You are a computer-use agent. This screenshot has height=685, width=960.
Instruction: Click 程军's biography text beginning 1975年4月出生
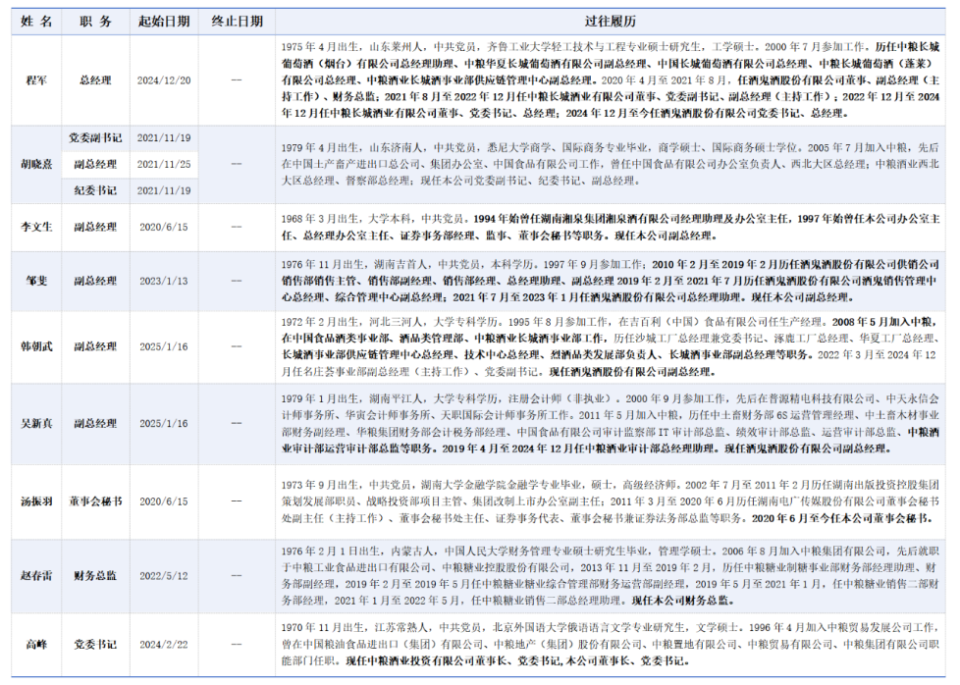point(610,80)
